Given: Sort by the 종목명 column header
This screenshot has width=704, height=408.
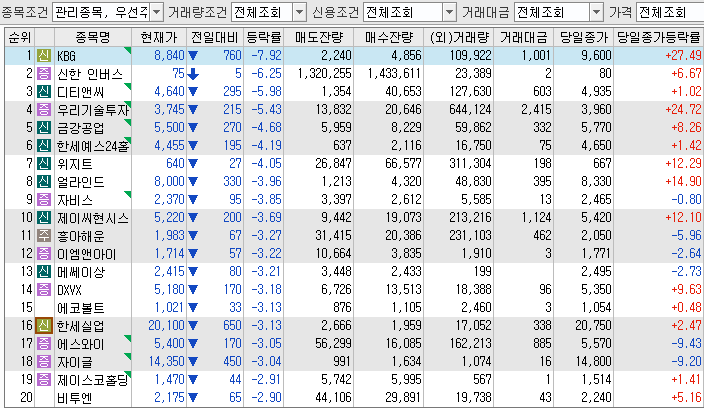Looking at the screenshot, I should pyautogui.click(x=93, y=37).
